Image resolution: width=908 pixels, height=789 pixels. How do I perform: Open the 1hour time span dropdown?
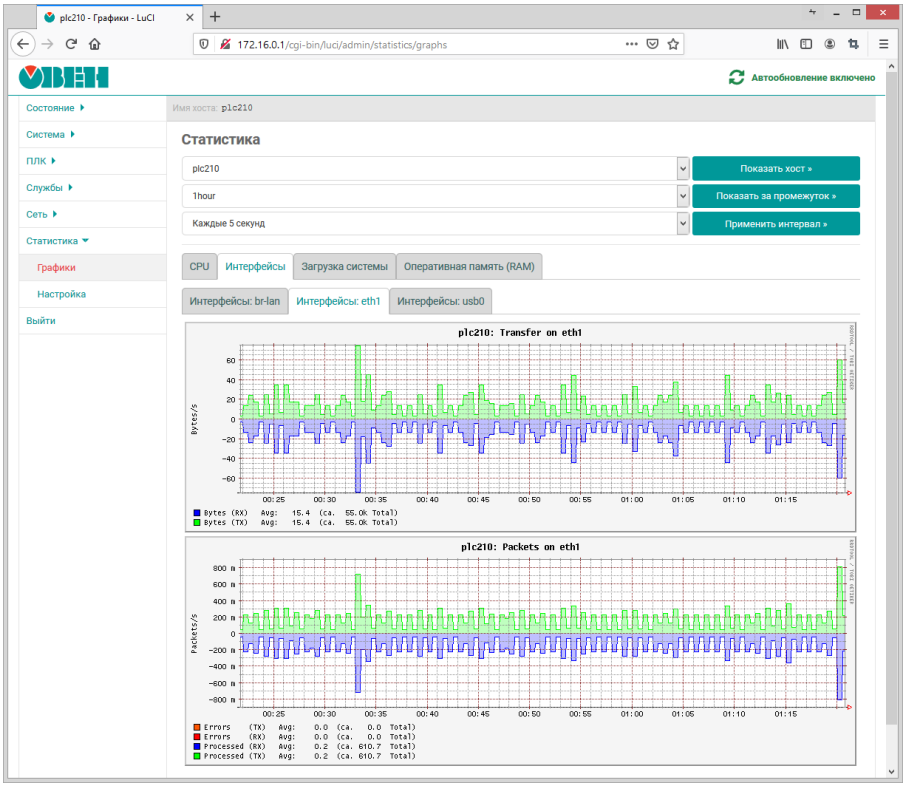[x=435, y=196]
